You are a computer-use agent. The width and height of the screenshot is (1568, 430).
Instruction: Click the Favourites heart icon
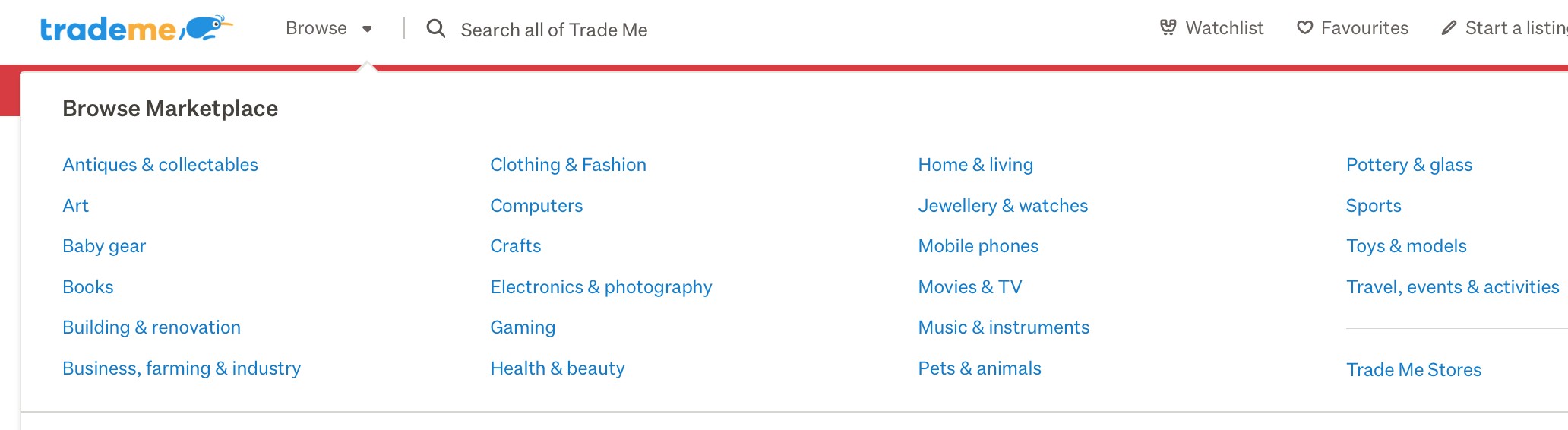(1304, 28)
